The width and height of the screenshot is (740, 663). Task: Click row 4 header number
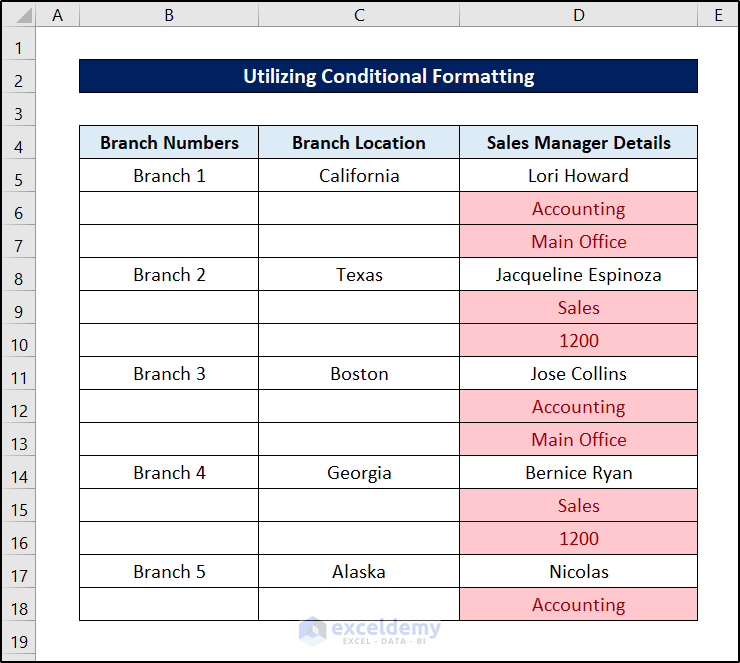click(18, 143)
